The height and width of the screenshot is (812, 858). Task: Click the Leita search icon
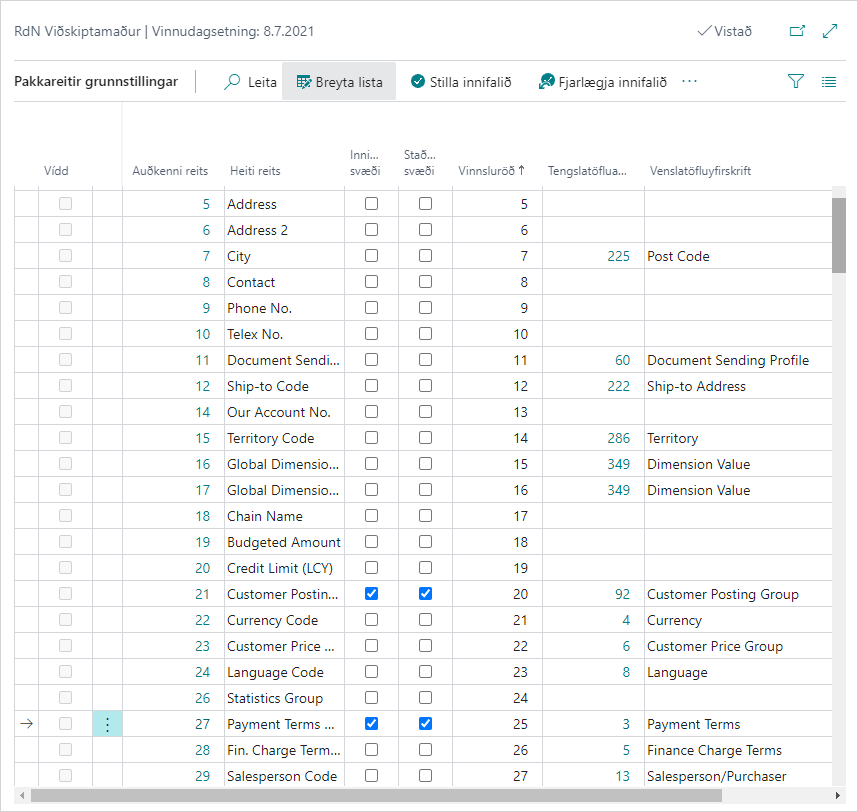click(x=232, y=82)
